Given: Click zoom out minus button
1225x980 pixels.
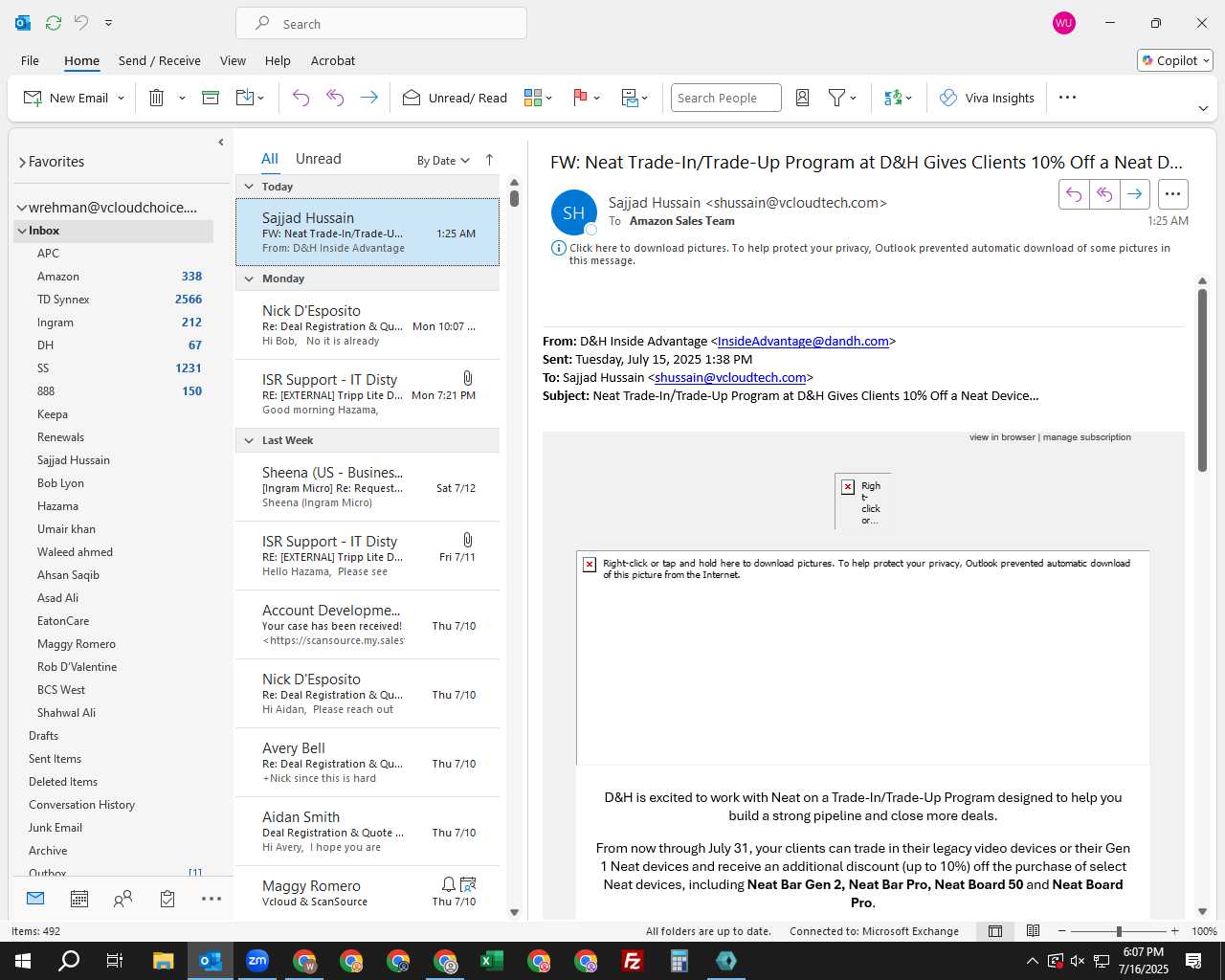Looking at the screenshot, I should tap(1061, 931).
